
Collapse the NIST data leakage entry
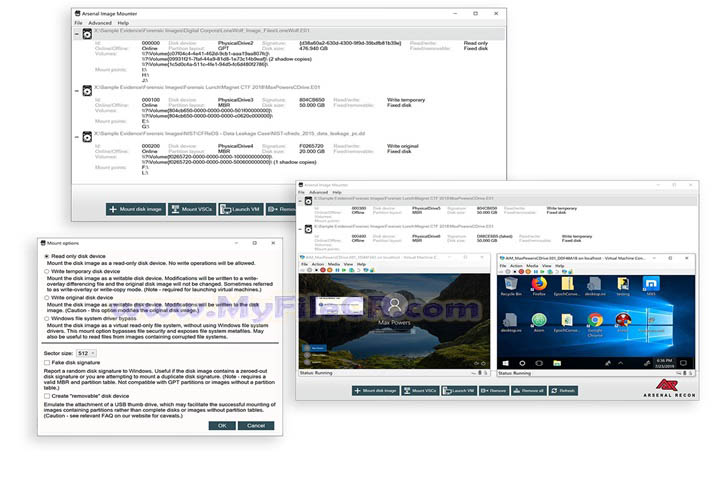(x=77, y=137)
